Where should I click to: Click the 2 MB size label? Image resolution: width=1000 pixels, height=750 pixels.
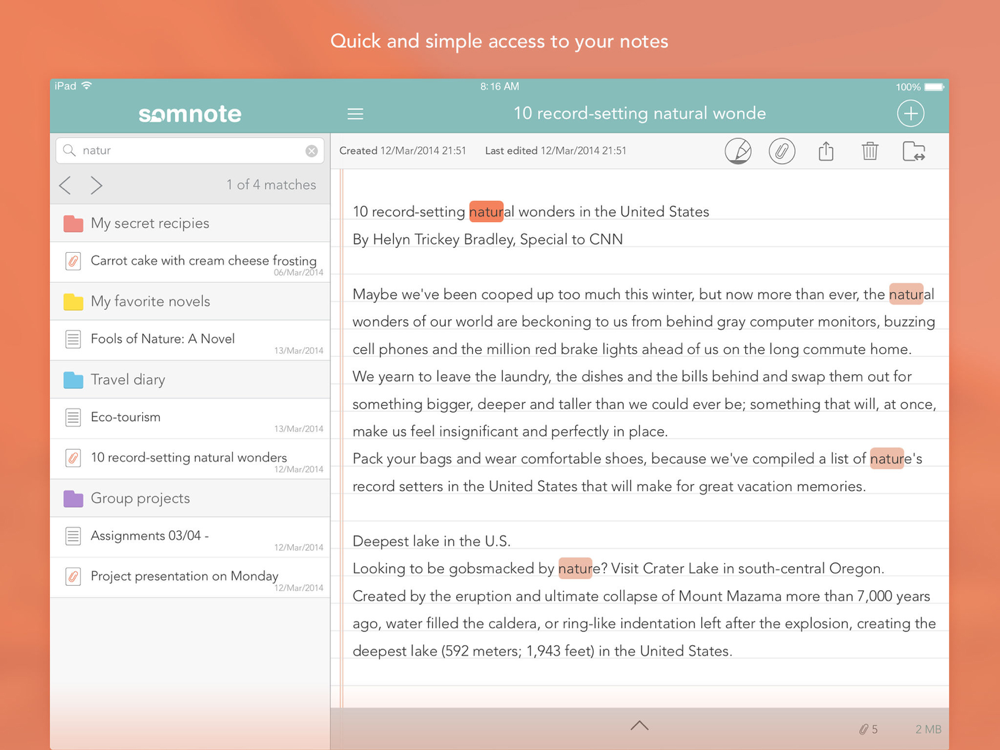(928, 729)
